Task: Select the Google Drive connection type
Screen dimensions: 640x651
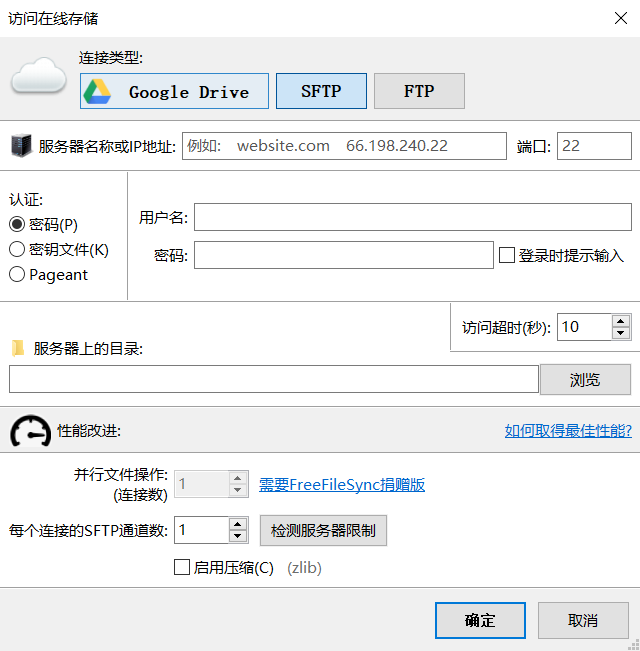Action: pos(174,91)
